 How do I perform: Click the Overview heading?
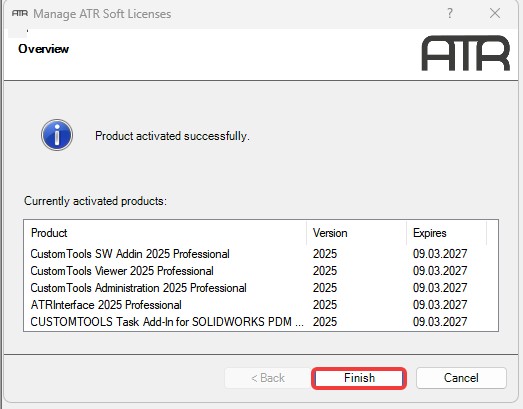pyautogui.click(x=44, y=49)
